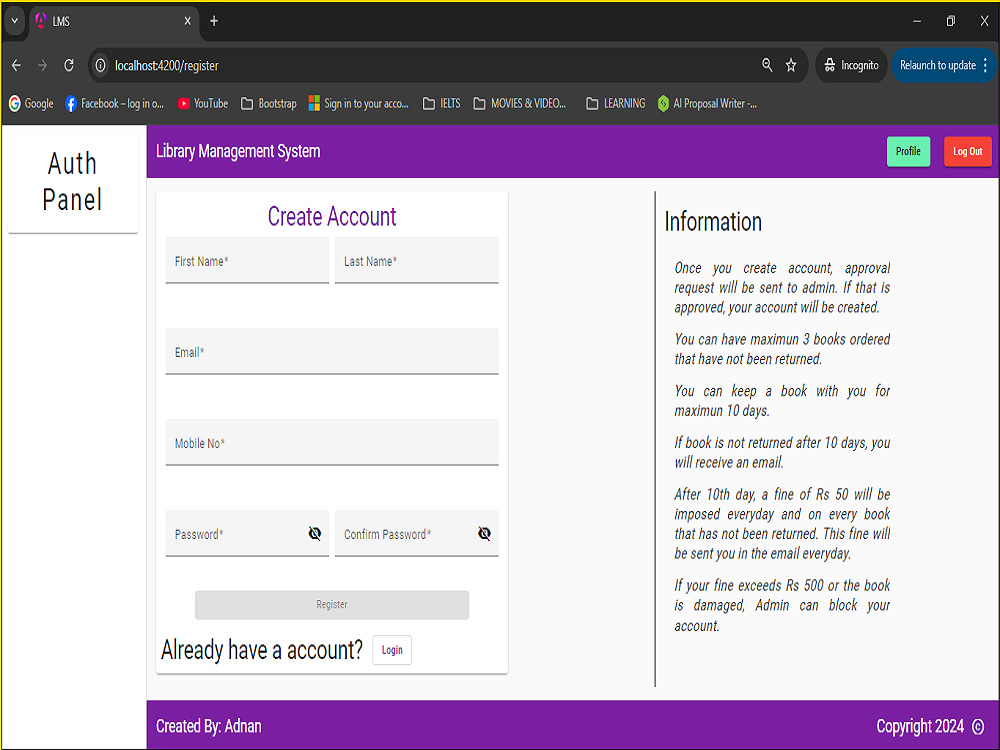Open the tab search dropdown arrow
Viewport: 1000px width, 750px height.
pos(15,21)
